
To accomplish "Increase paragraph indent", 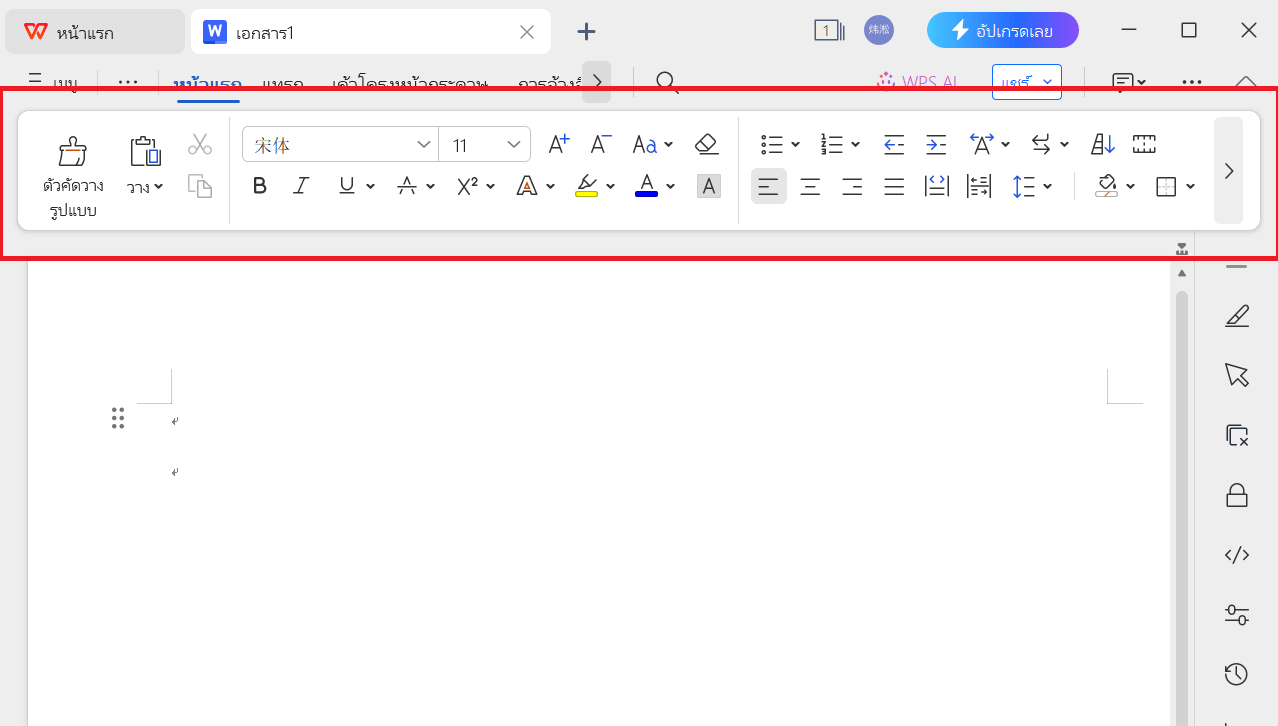I will 936,144.
